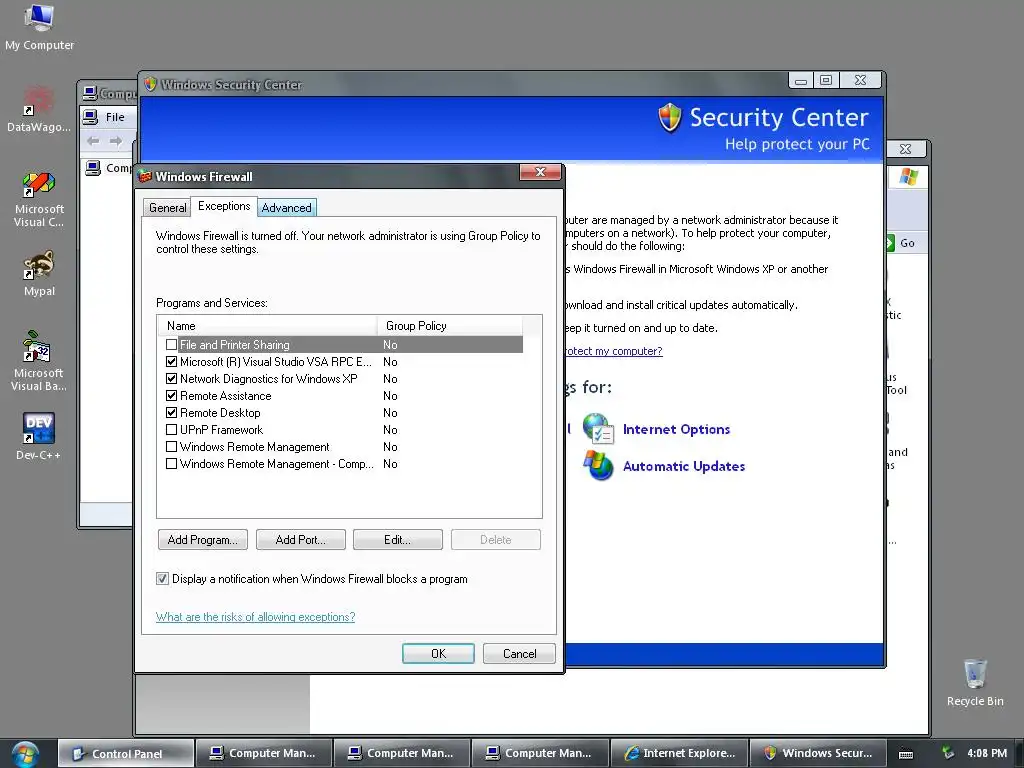
Task: Click OK in Windows Firewall dialog
Action: [x=438, y=653]
